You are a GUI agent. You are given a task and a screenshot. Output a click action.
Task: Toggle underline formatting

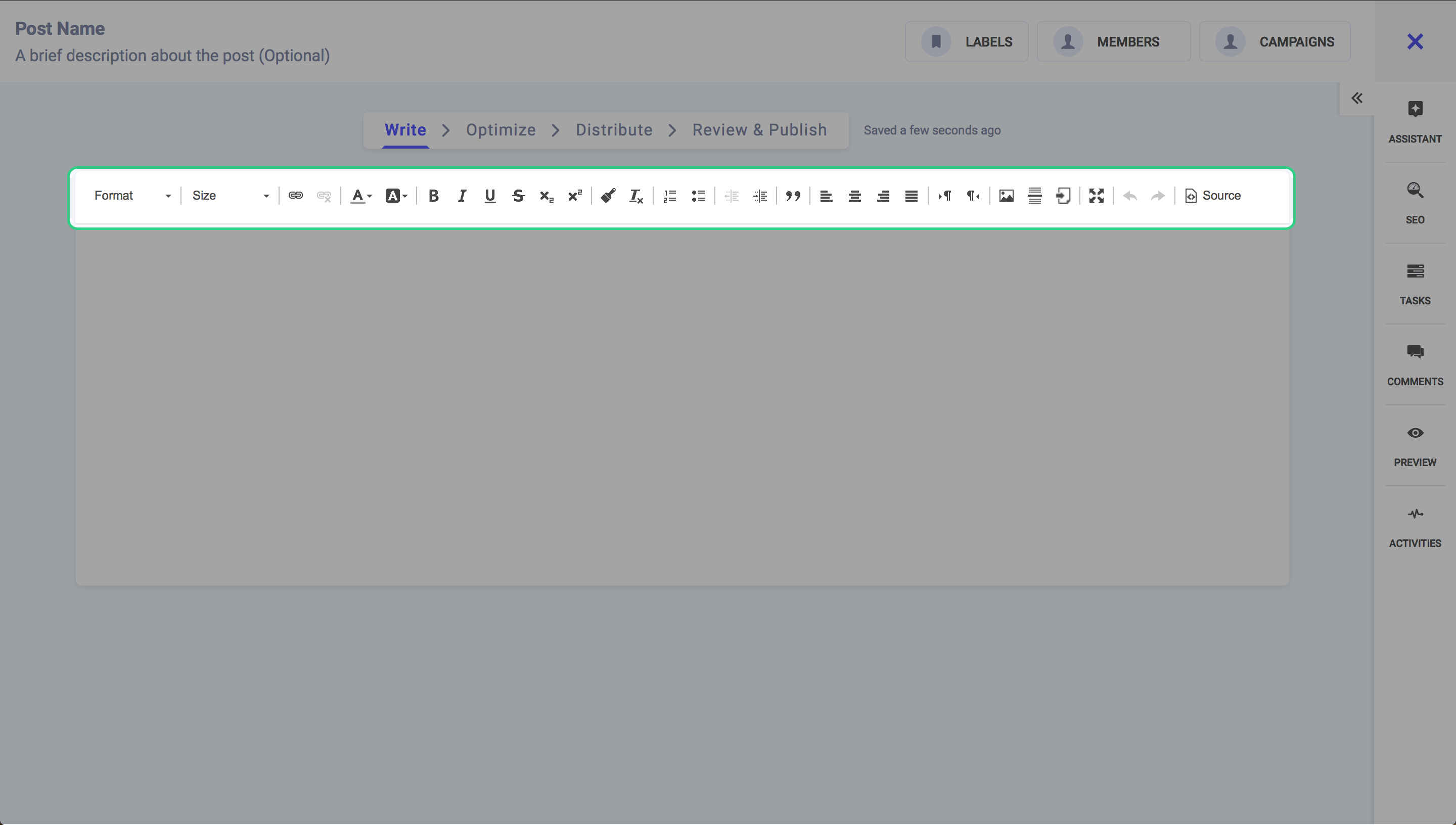point(490,196)
